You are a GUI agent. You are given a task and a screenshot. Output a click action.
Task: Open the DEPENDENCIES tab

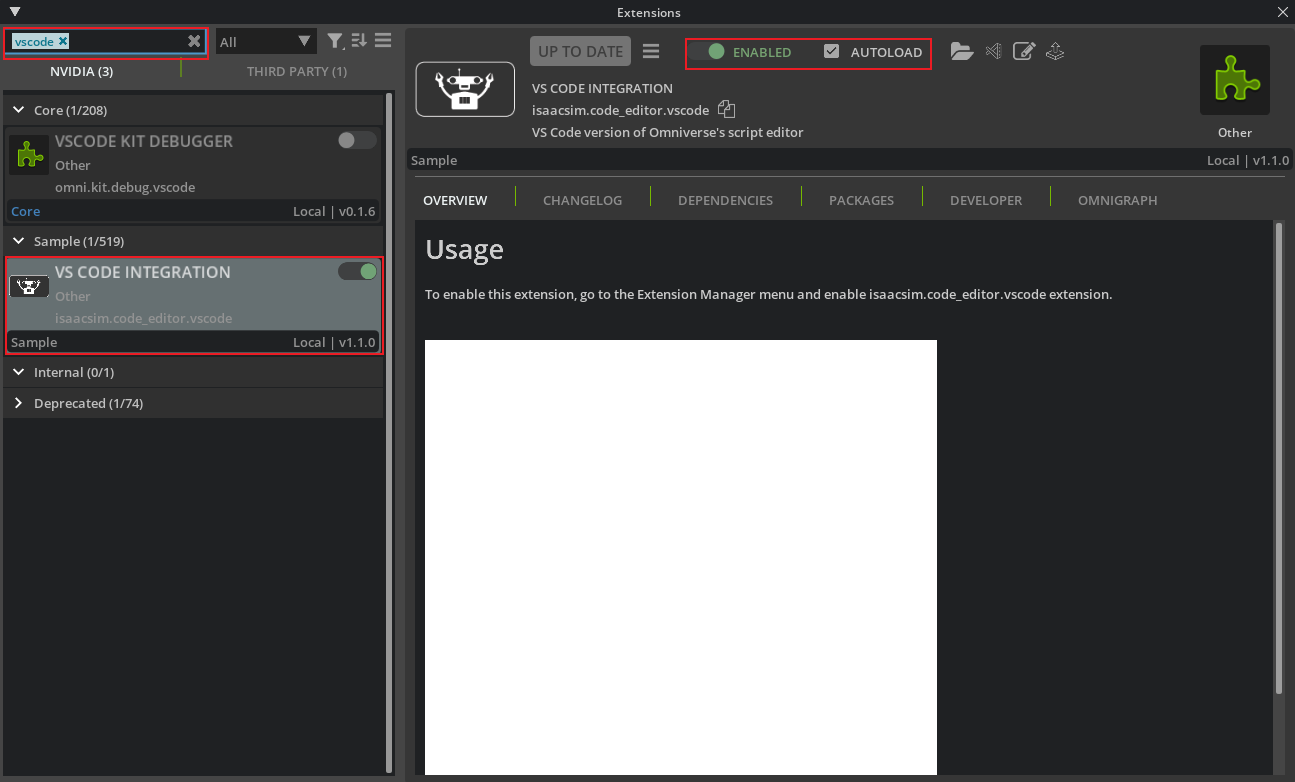pos(725,200)
